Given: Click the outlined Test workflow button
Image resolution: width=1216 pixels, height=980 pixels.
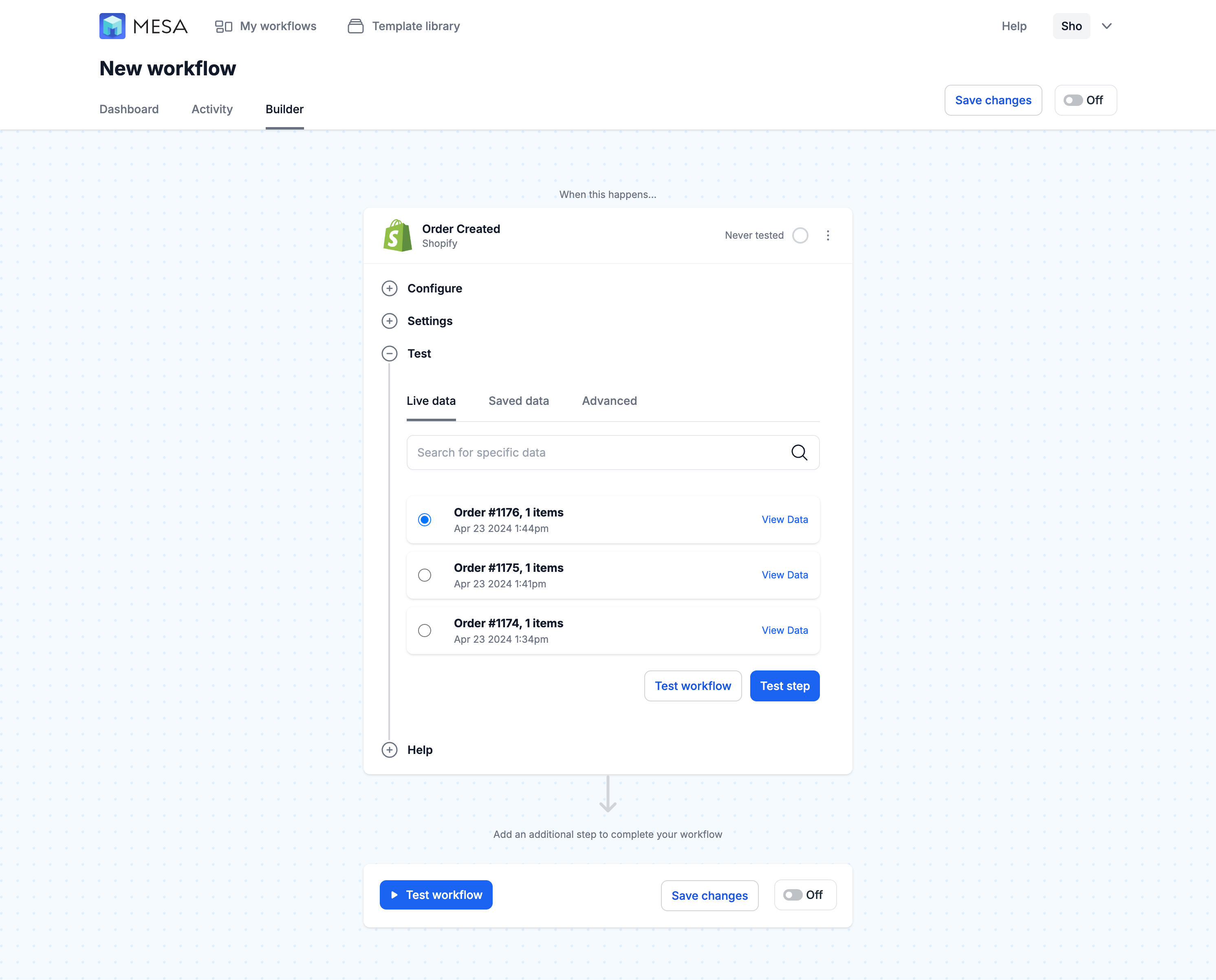Looking at the screenshot, I should (x=692, y=686).
